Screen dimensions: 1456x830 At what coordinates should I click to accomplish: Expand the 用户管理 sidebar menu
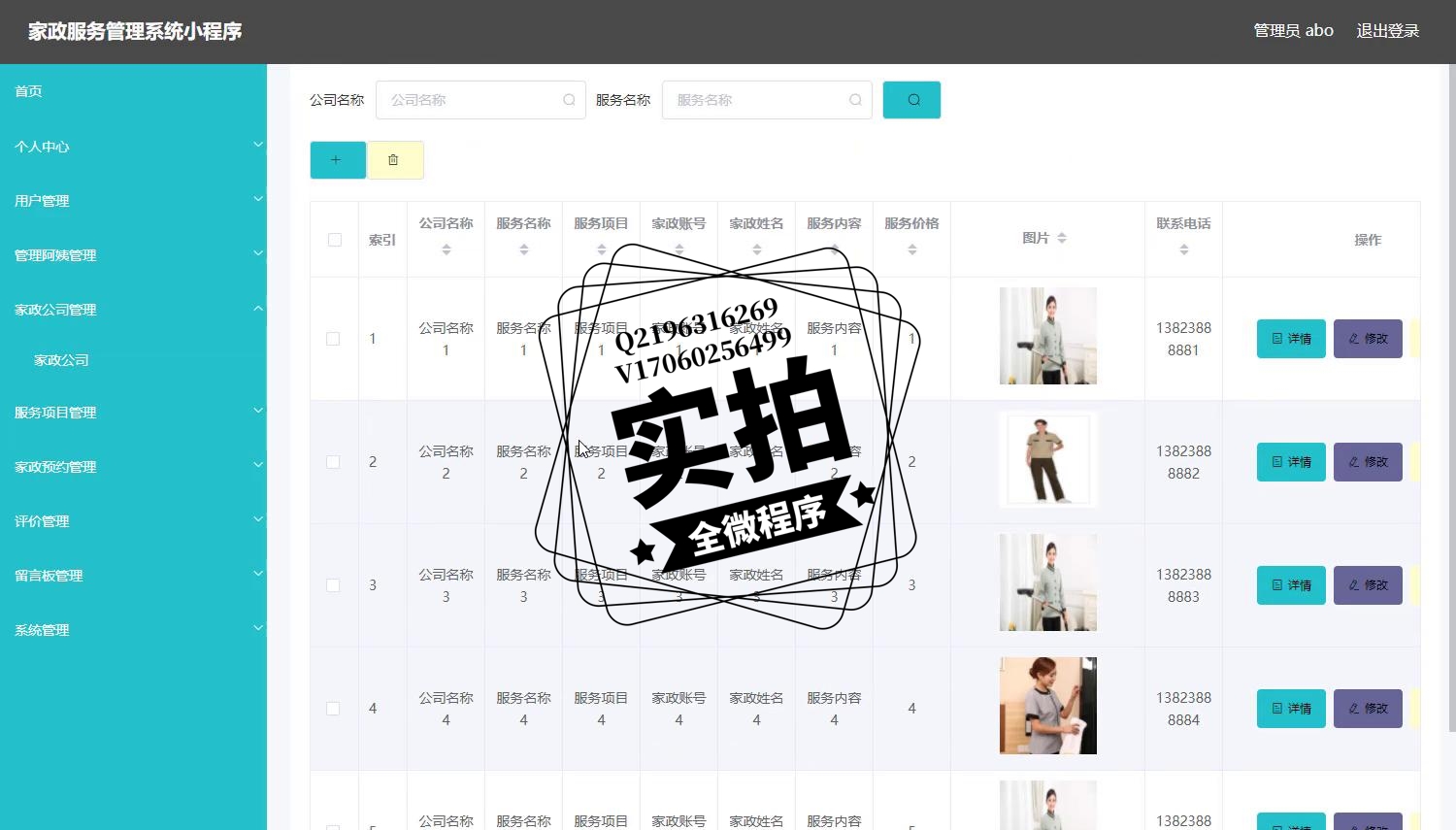click(133, 201)
